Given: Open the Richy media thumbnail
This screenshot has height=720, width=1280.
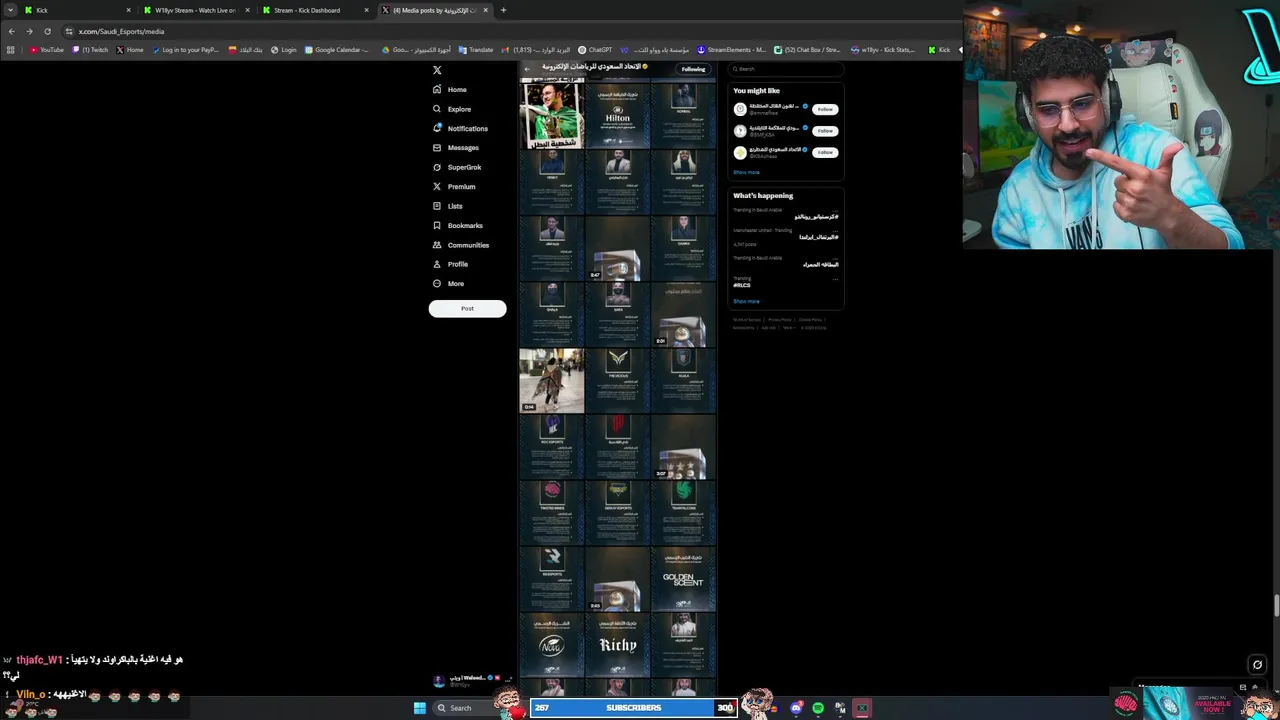Looking at the screenshot, I should pyautogui.click(x=617, y=645).
